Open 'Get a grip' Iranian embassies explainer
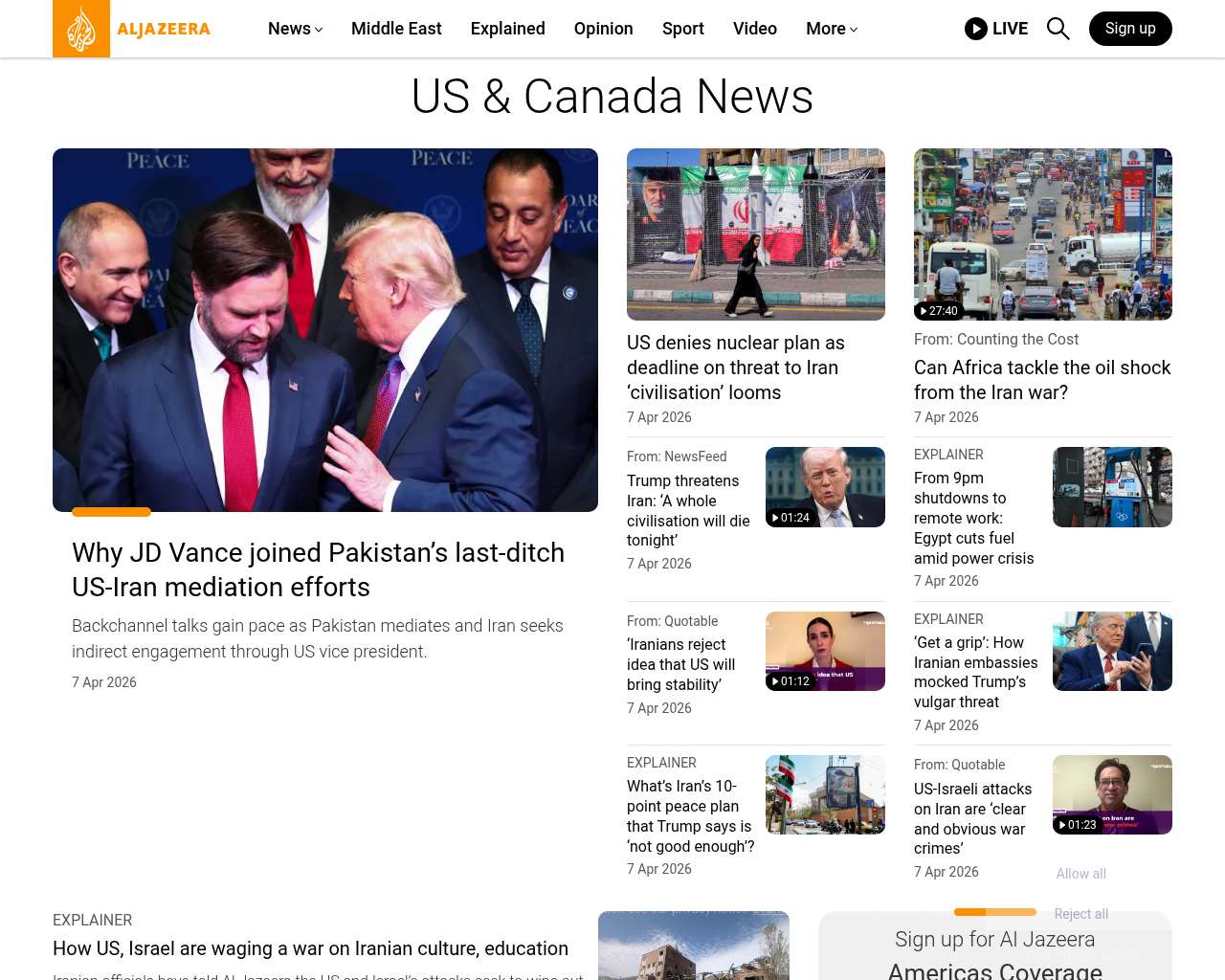 pyautogui.click(x=976, y=672)
